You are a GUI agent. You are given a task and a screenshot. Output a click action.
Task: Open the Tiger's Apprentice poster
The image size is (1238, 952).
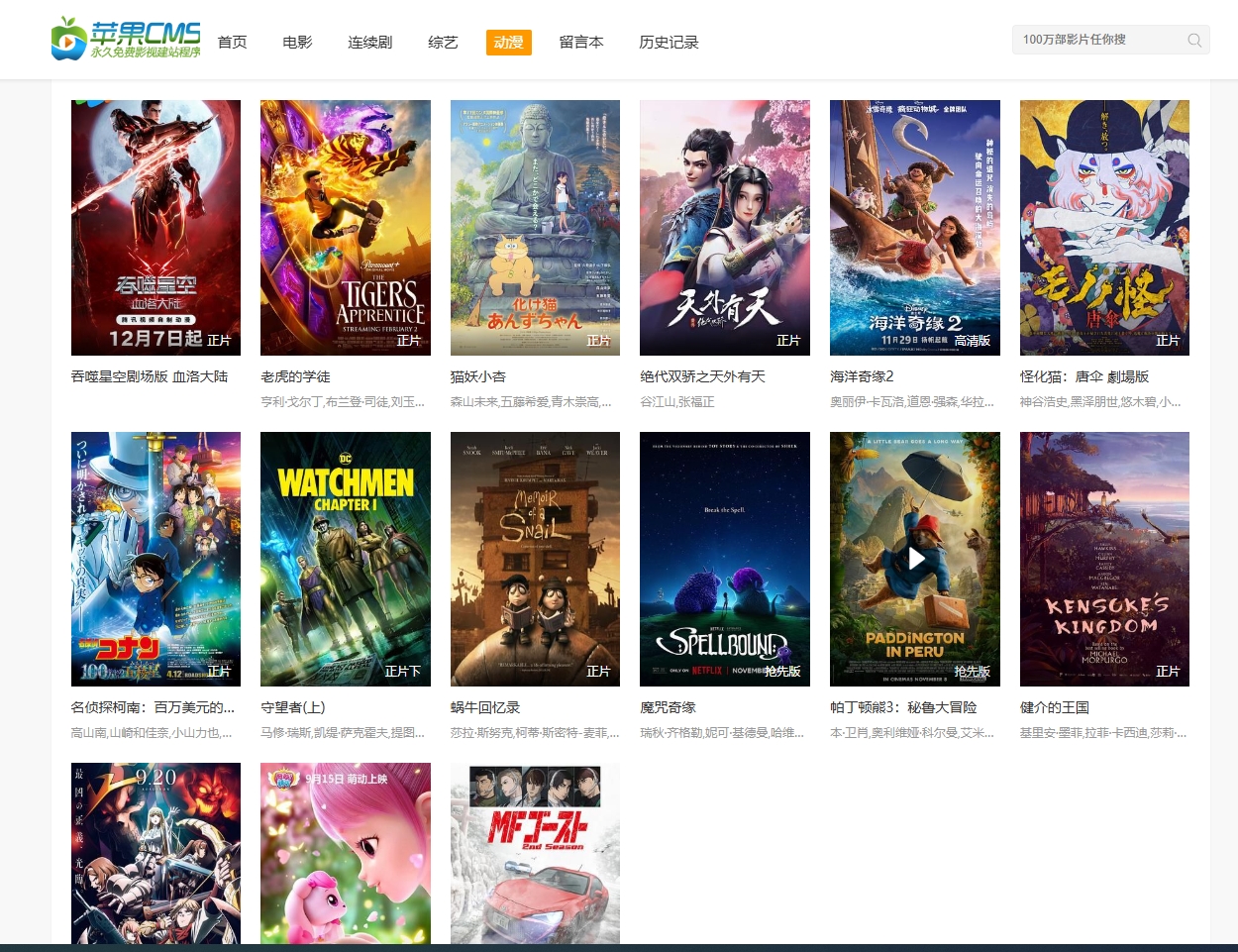pyautogui.click(x=346, y=228)
